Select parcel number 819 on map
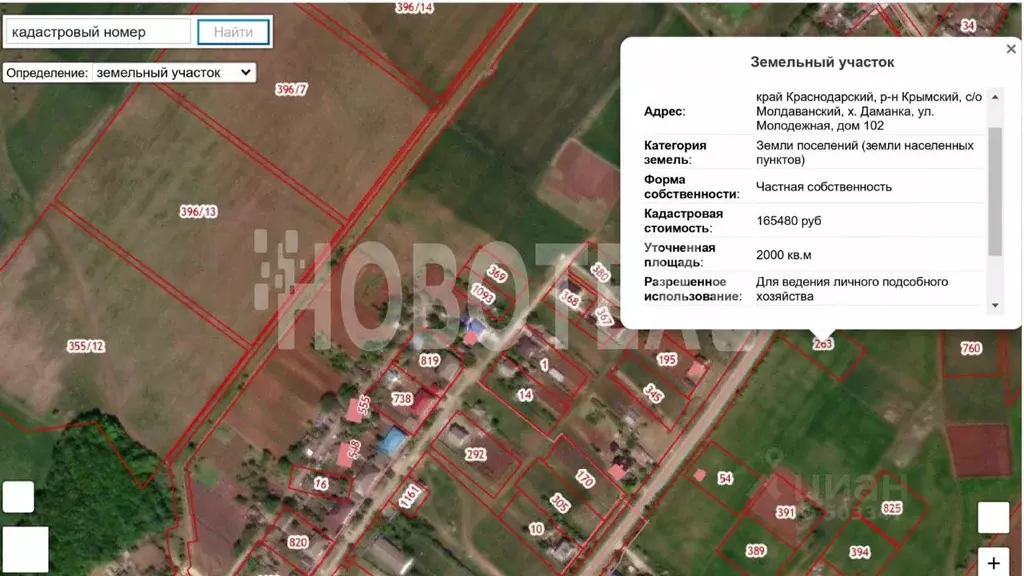The width and height of the screenshot is (1024, 576). tap(429, 360)
